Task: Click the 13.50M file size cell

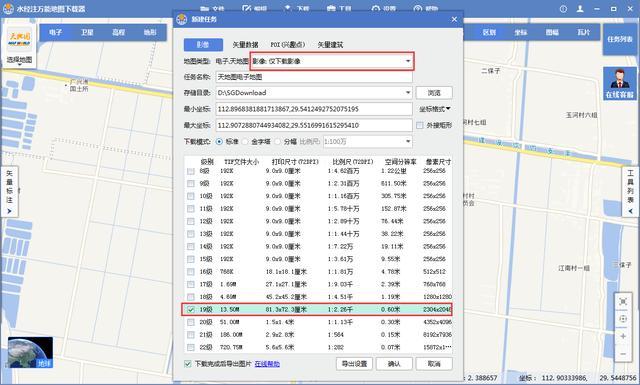Action: click(x=229, y=309)
